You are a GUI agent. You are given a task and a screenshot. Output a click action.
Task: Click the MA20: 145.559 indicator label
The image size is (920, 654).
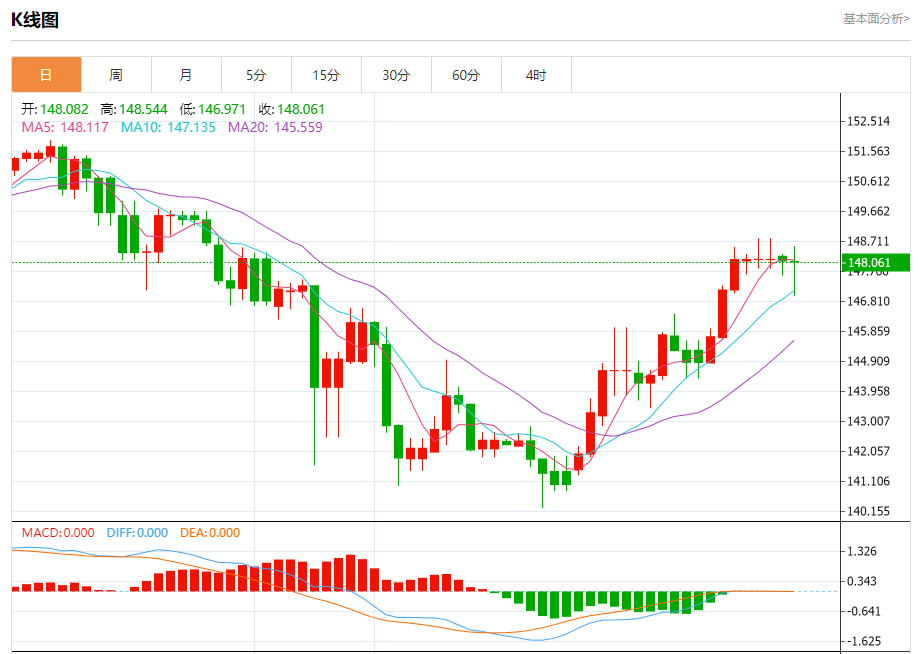pos(275,127)
